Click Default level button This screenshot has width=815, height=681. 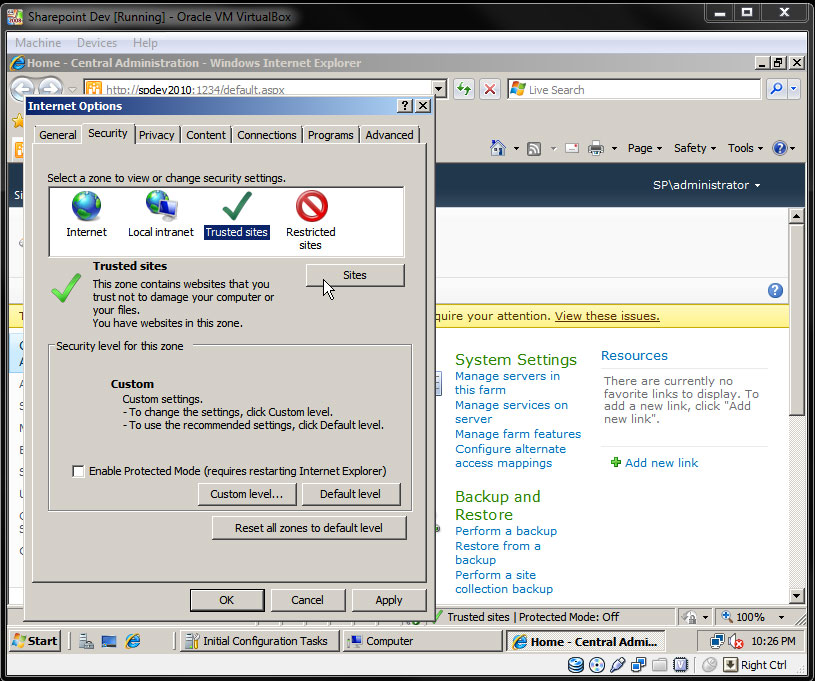(x=350, y=494)
